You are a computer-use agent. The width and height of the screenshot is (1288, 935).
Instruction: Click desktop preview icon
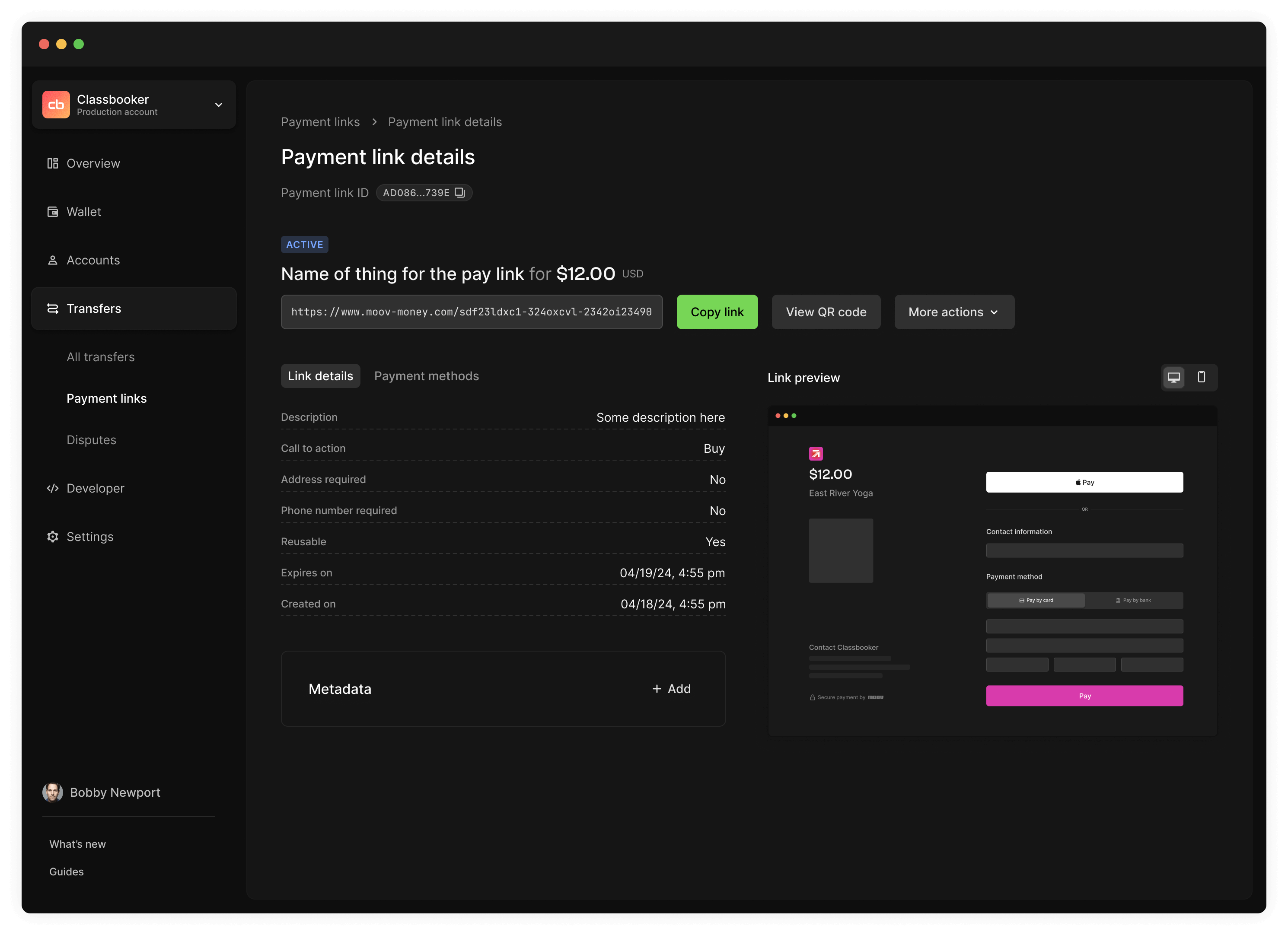pyautogui.click(x=1173, y=377)
